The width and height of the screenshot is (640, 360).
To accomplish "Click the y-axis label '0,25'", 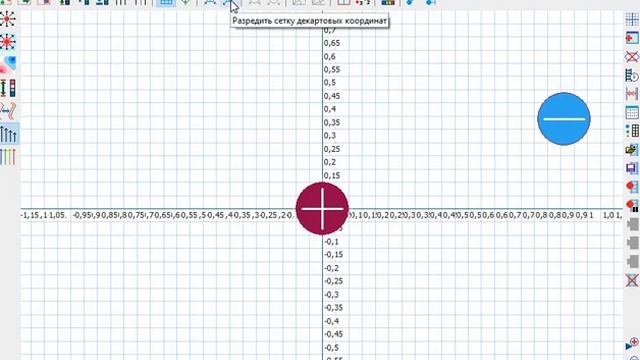I will 332,149.
